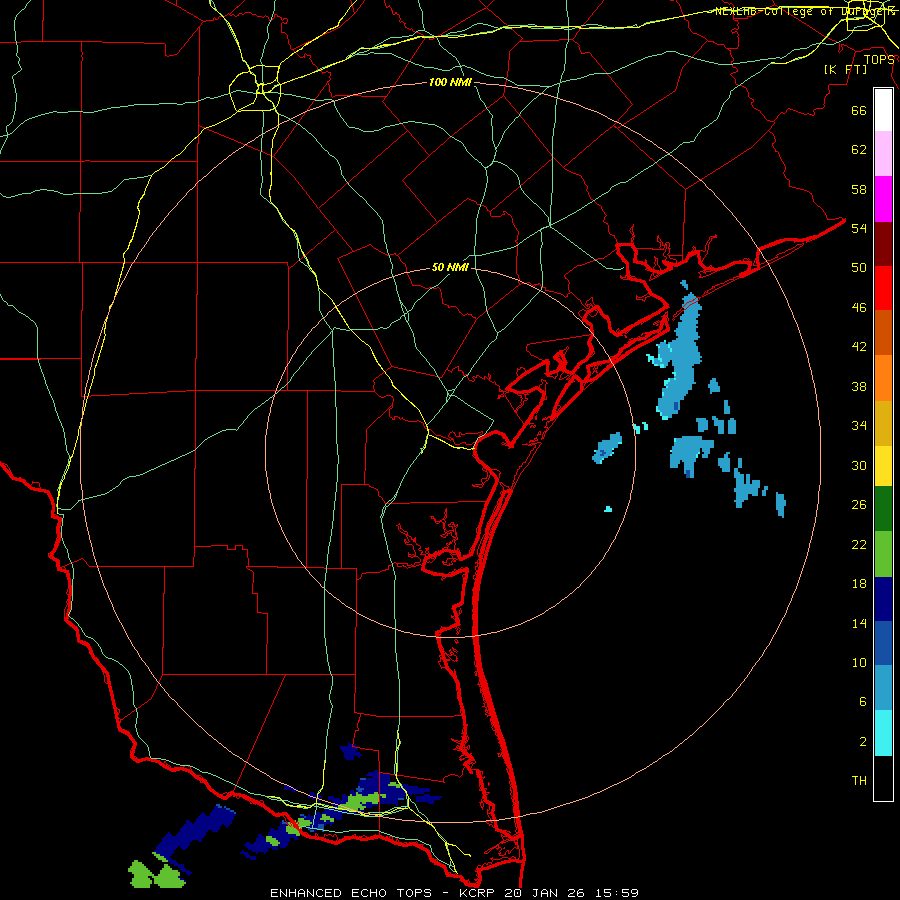900x900 pixels.
Task: Click the '100 NMI' range ring label
Action: click(x=450, y=83)
